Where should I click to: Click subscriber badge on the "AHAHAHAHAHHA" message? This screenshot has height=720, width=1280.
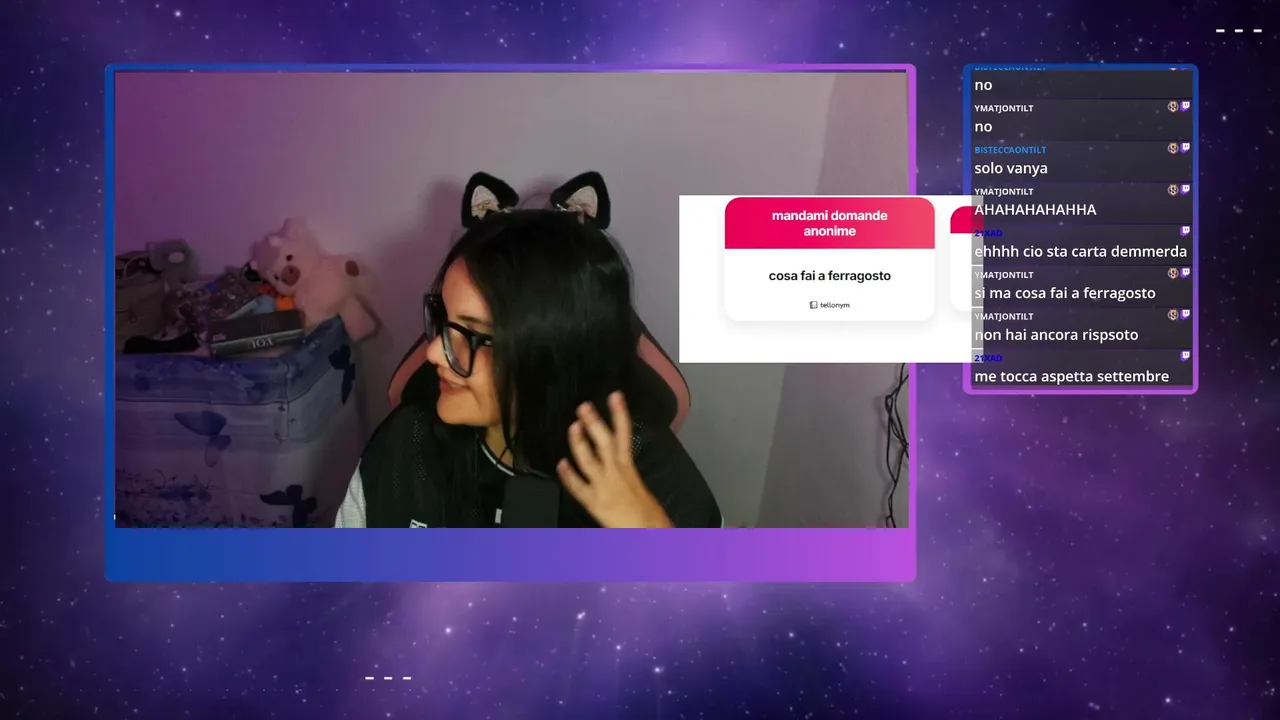click(x=1173, y=190)
